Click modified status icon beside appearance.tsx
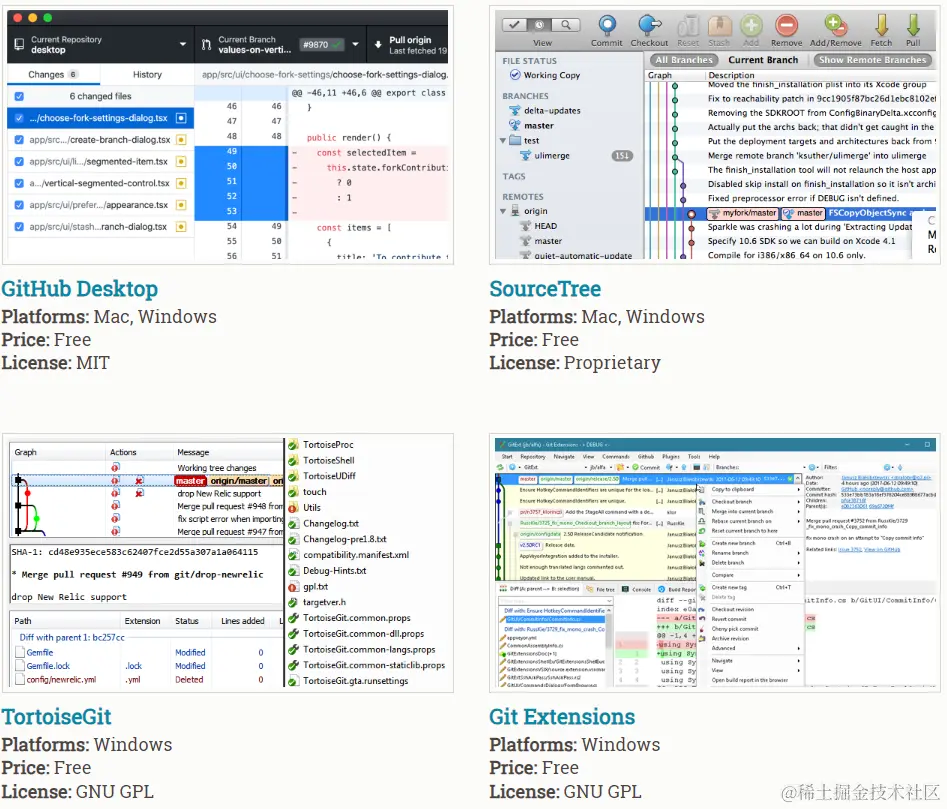 click(x=181, y=205)
